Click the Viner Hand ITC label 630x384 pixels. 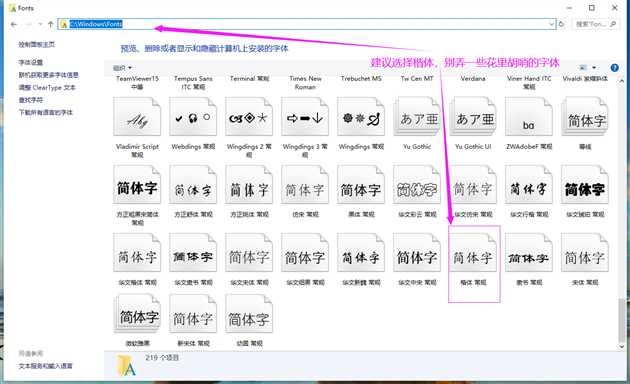529,82
